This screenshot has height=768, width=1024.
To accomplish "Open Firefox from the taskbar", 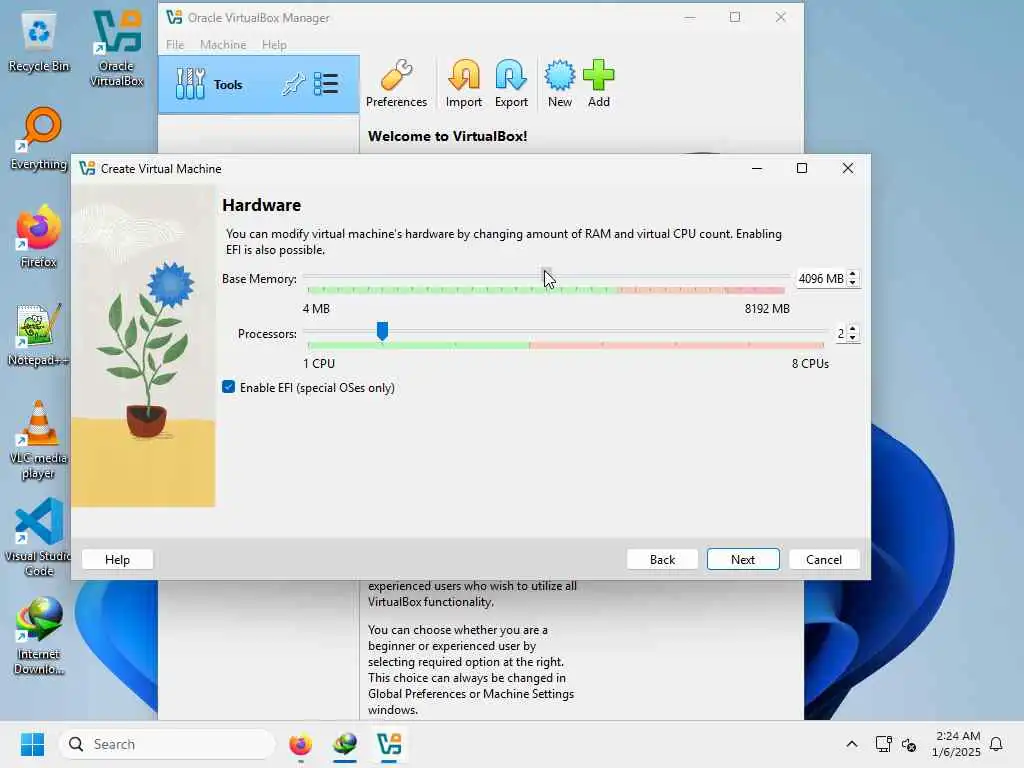I will 300,744.
